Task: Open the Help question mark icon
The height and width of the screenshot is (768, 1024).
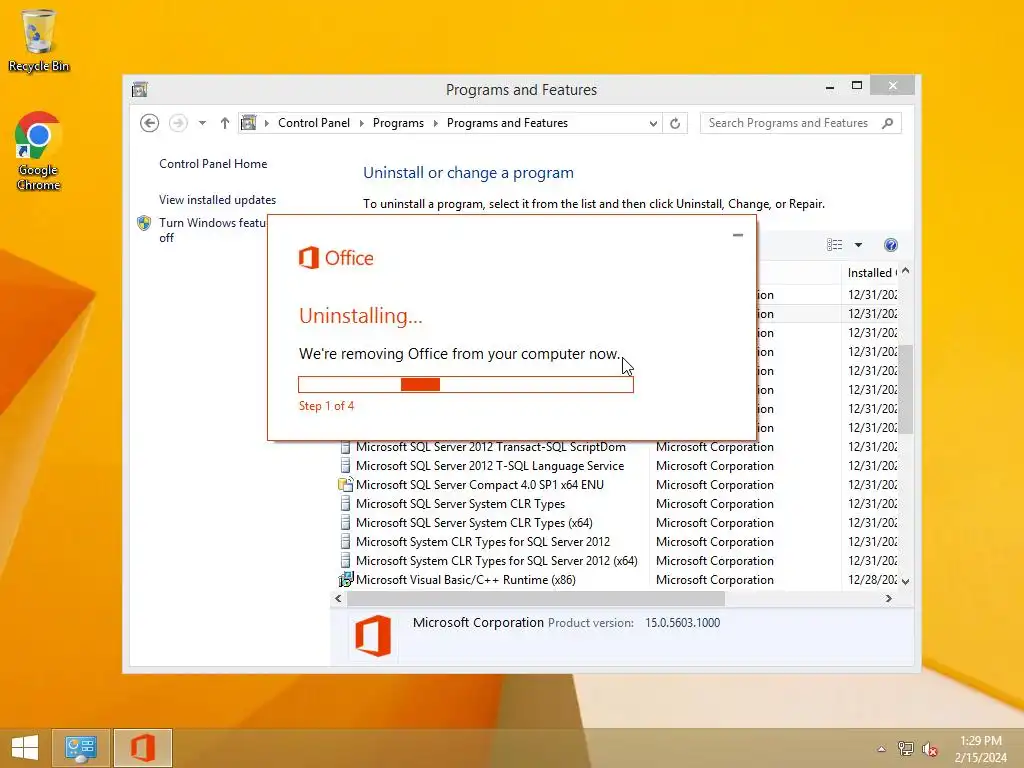Action: coord(891,245)
